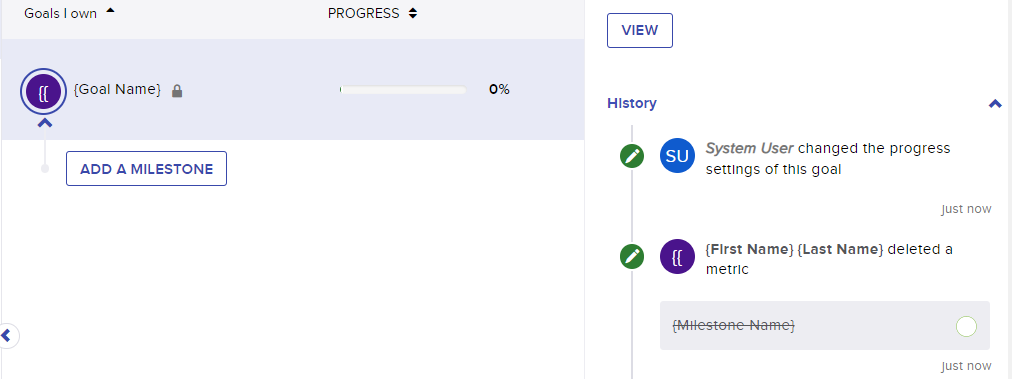Click the VIEW button
Screen dimensions: 1012x379
(x=640, y=30)
